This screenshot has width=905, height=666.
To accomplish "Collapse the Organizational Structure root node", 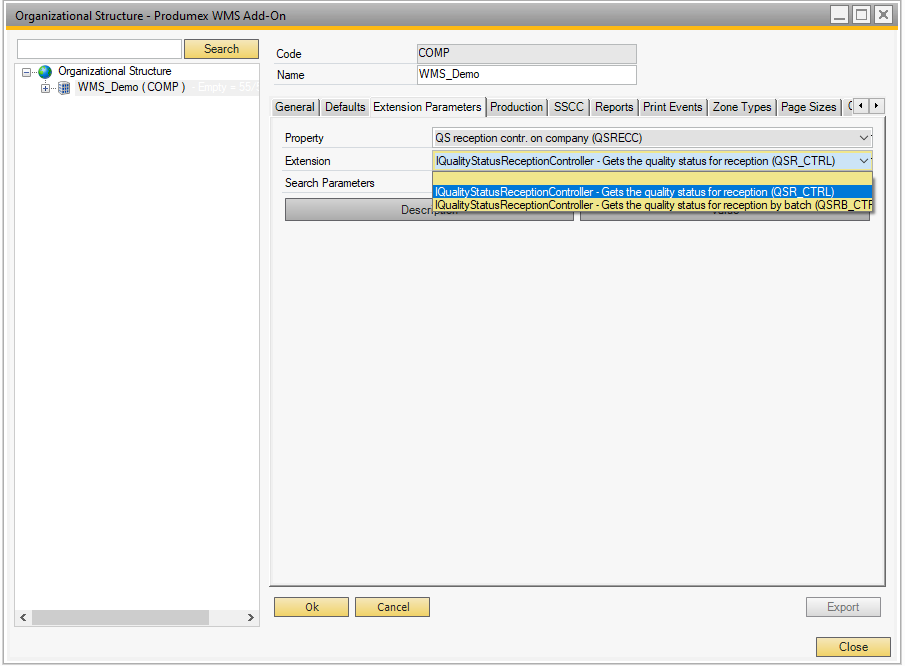I will click(27, 72).
